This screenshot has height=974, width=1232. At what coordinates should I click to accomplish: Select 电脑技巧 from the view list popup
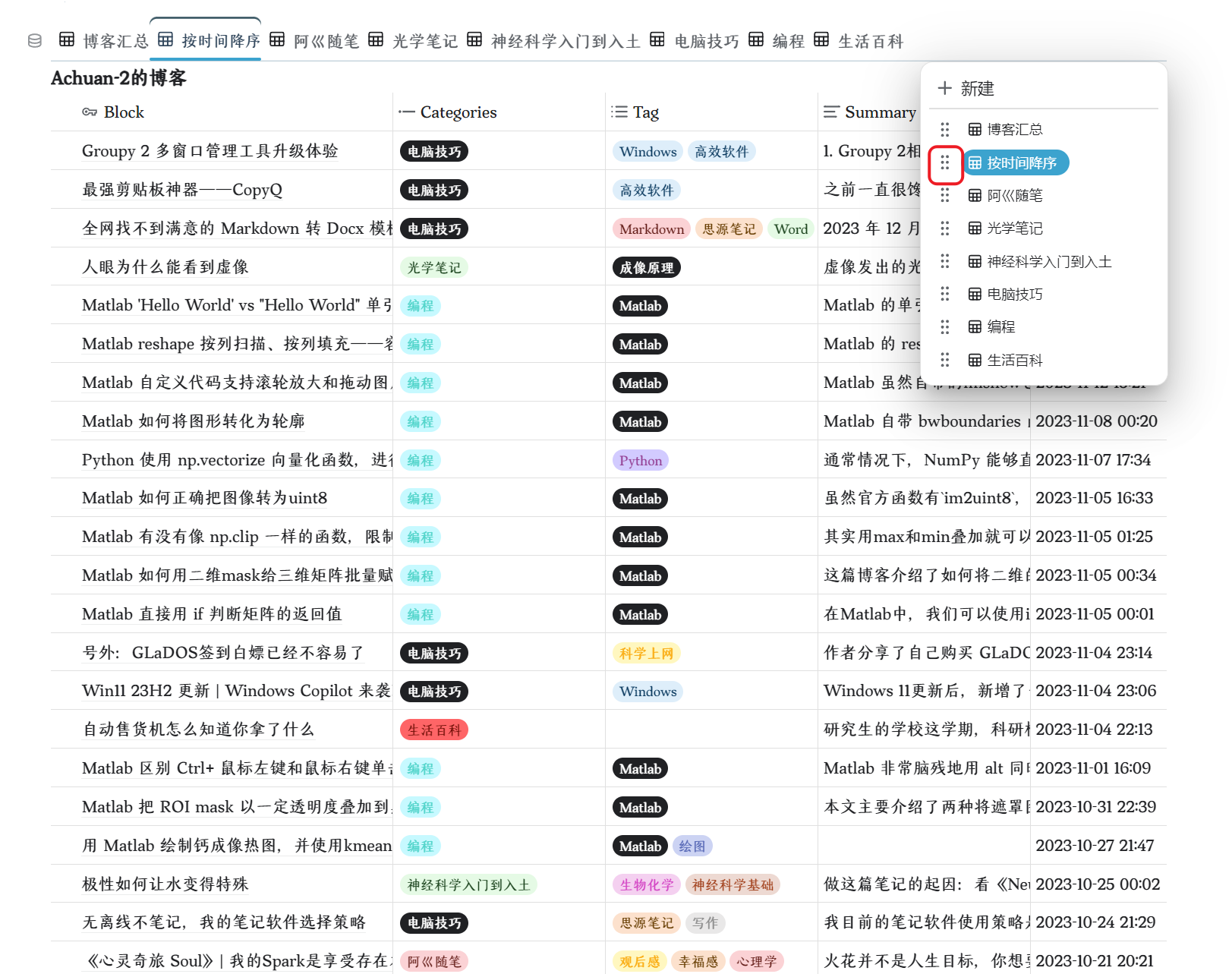click(x=1014, y=295)
